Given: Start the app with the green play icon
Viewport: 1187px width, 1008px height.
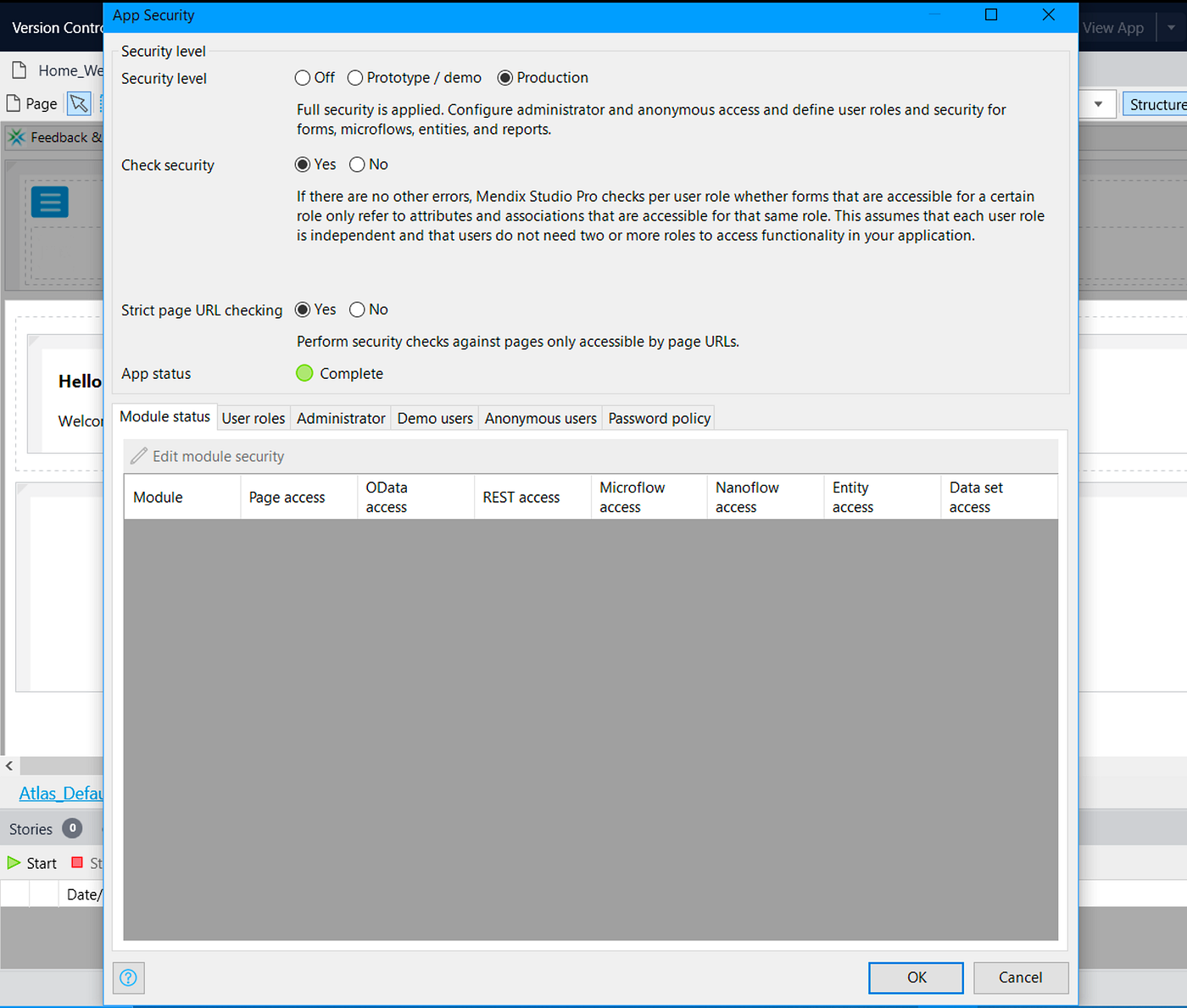Looking at the screenshot, I should (x=12, y=862).
